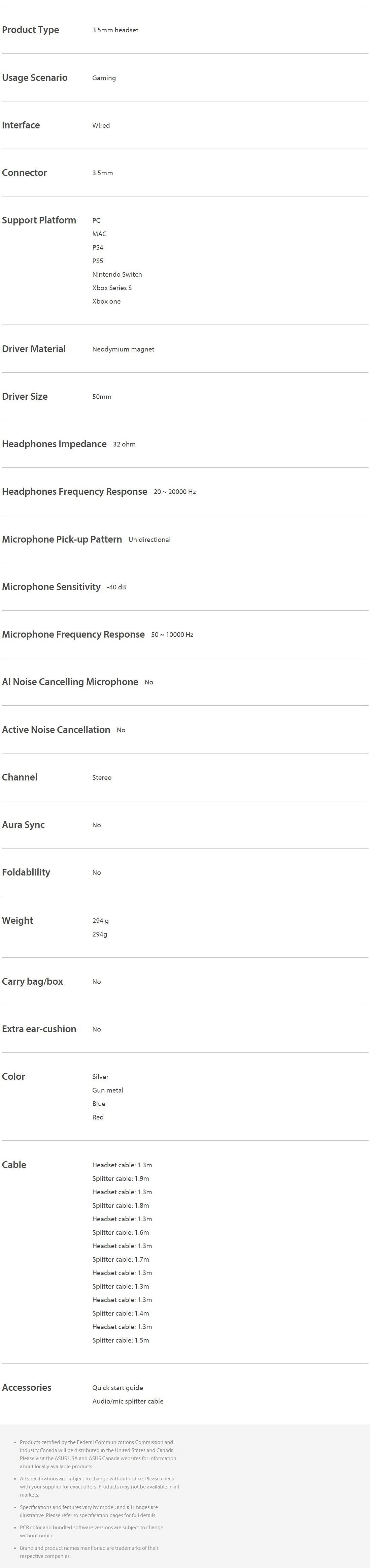Click the Headphones Impedance label
The width and height of the screenshot is (370, 1568).
(x=54, y=444)
